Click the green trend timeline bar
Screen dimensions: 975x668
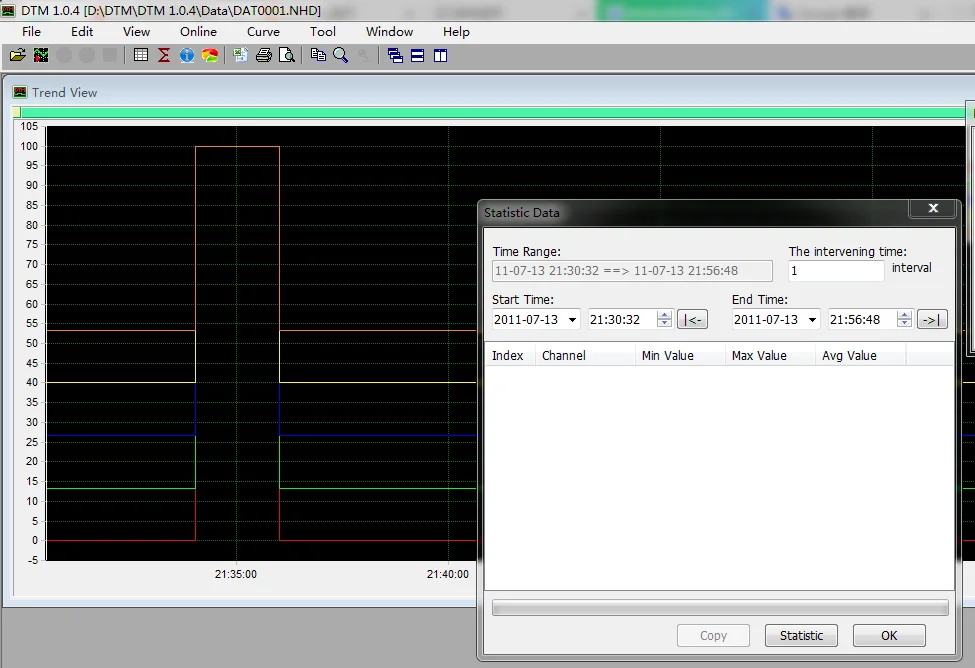pos(492,113)
